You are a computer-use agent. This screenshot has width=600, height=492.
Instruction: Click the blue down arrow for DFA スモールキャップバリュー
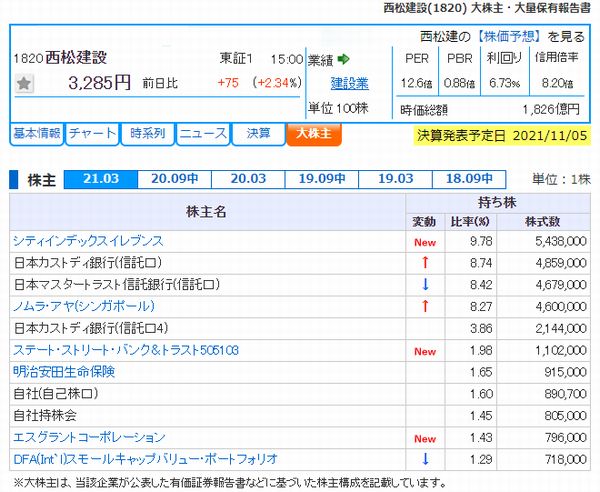pos(425,459)
